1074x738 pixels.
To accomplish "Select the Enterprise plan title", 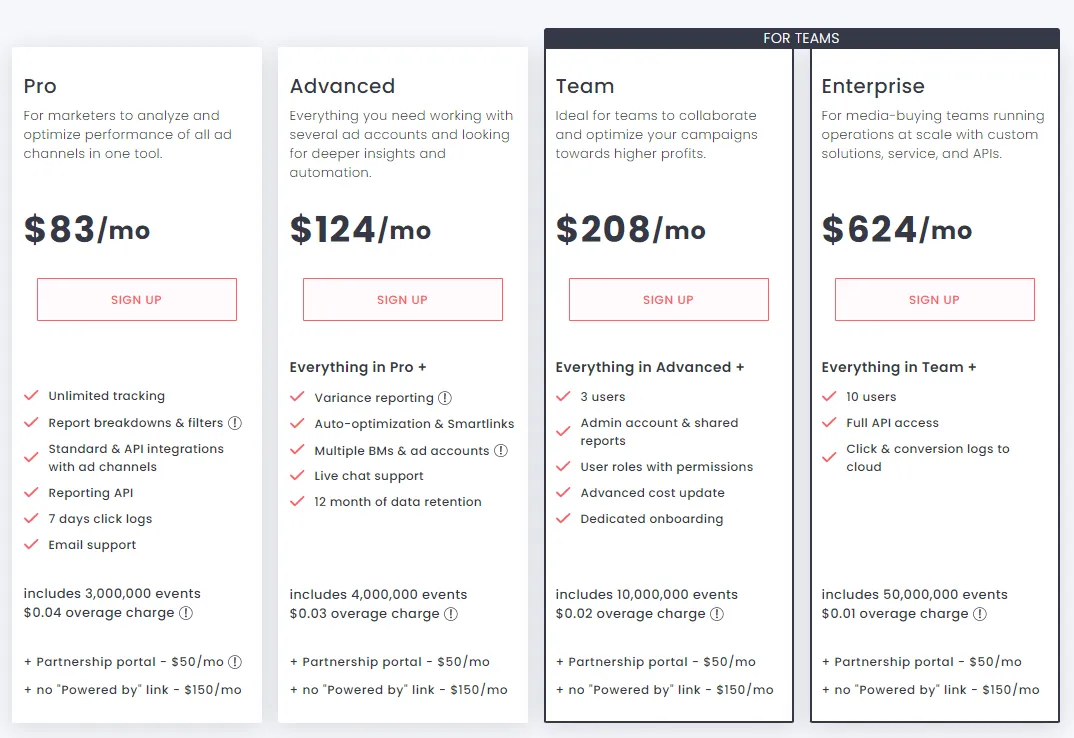I will pos(873,86).
